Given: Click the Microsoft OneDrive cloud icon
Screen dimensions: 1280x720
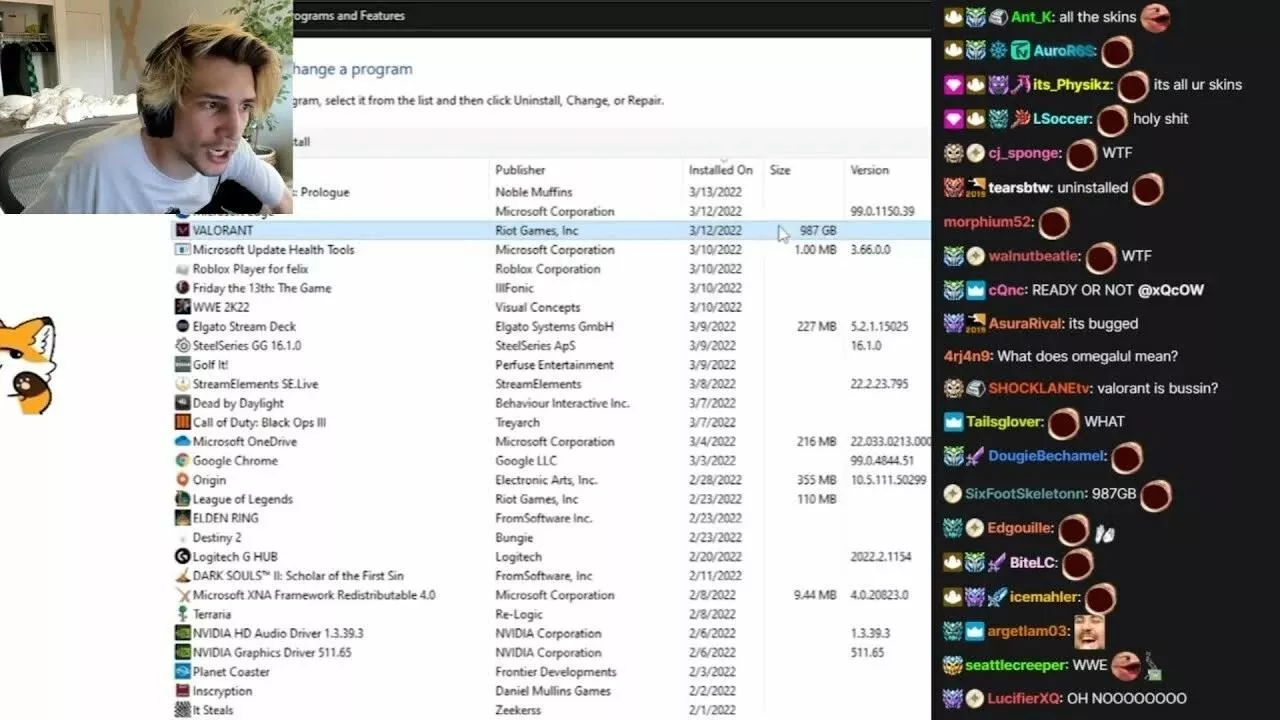Looking at the screenshot, I should tap(182, 441).
